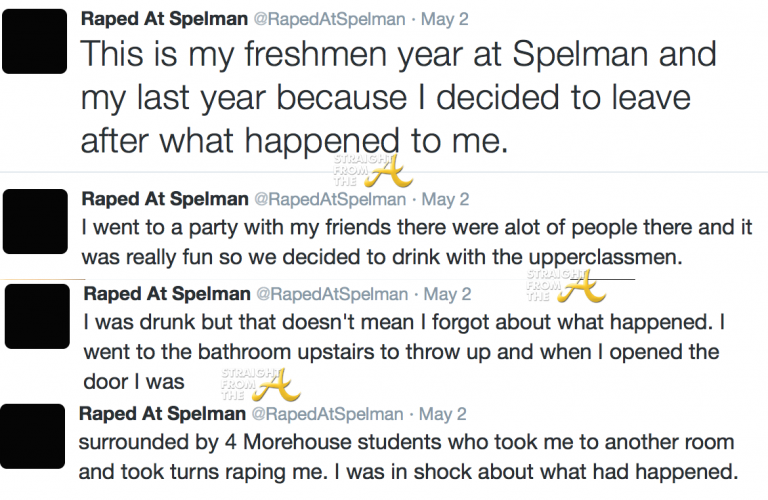This screenshot has height=500, width=768.
Task: Open the display name on the top tweet
Action: point(148,18)
